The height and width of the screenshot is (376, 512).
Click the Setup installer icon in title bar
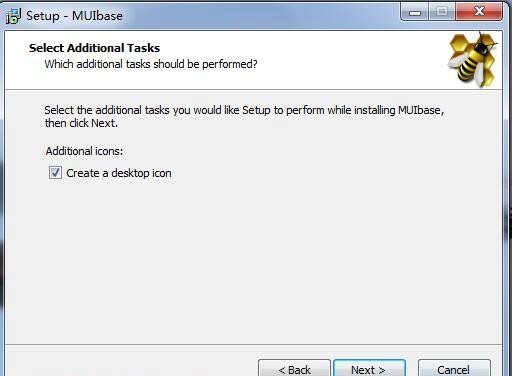tap(13, 16)
